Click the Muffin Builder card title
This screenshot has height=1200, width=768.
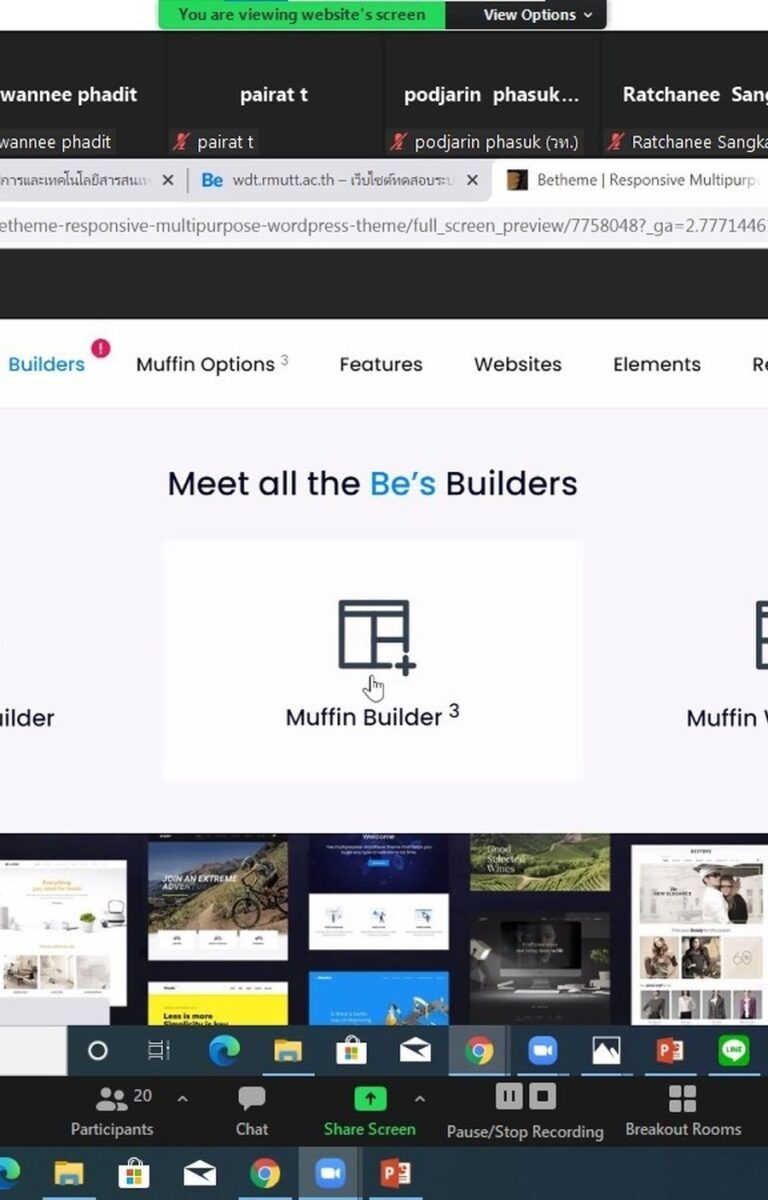(x=373, y=717)
